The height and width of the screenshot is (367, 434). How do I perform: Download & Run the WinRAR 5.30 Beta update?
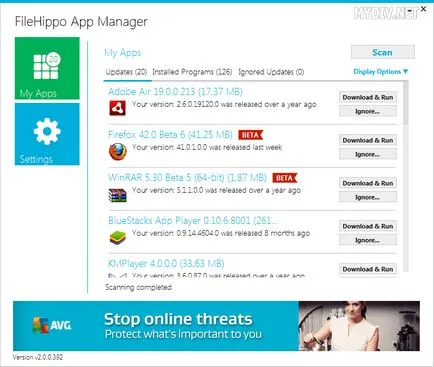(x=368, y=183)
